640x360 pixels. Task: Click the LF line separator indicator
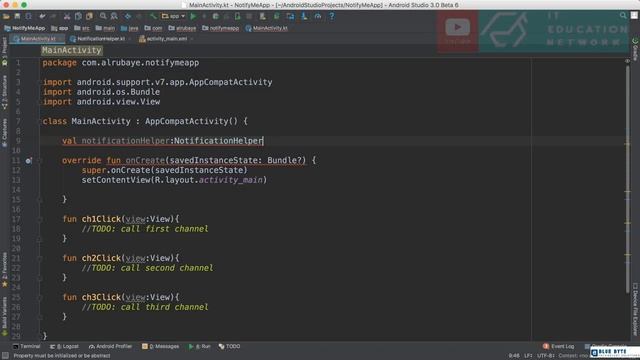point(528,356)
